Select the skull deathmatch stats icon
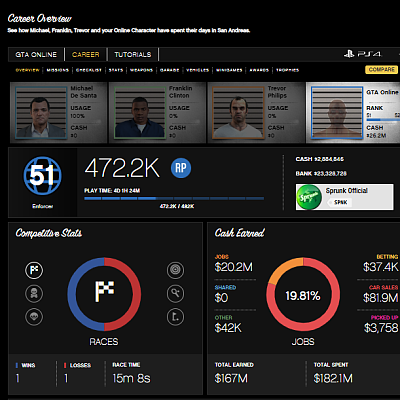Screen dimensions: 400x400 tap(34, 294)
